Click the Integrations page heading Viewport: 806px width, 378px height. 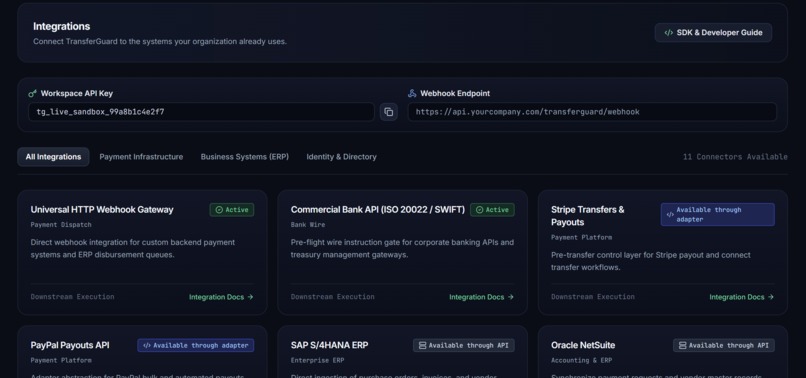click(x=62, y=26)
